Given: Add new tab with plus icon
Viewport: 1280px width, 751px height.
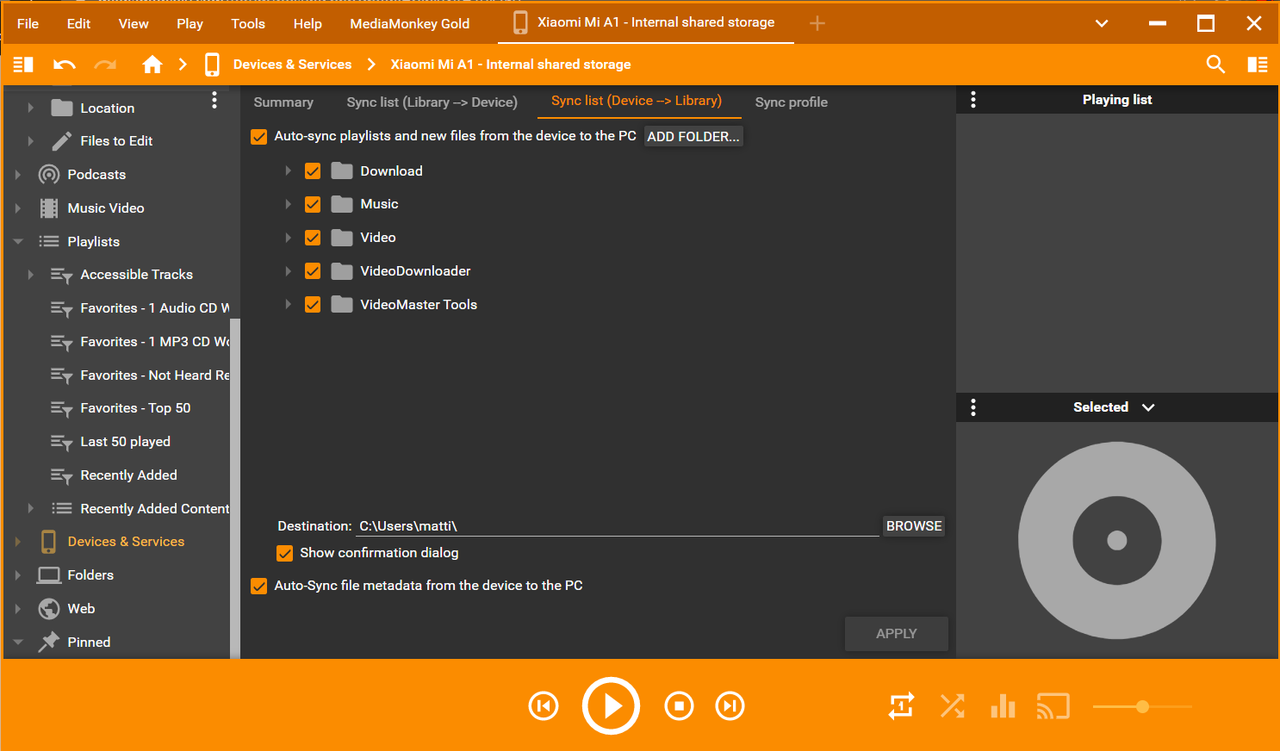Looking at the screenshot, I should [817, 23].
